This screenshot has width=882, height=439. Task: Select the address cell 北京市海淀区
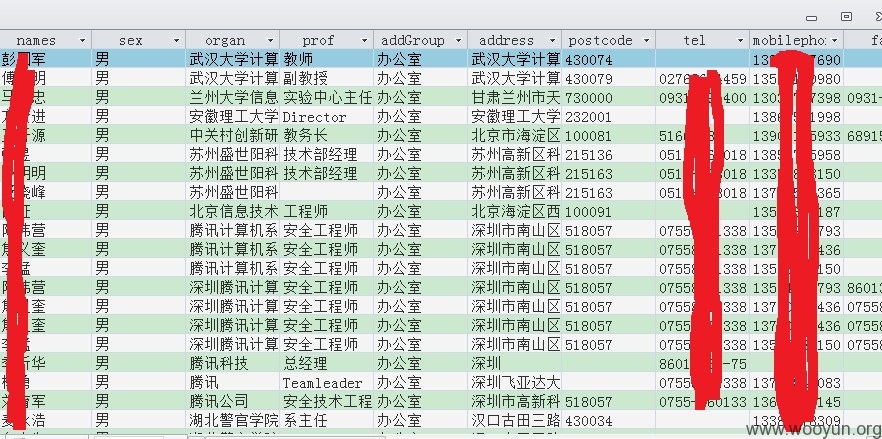[514, 135]
